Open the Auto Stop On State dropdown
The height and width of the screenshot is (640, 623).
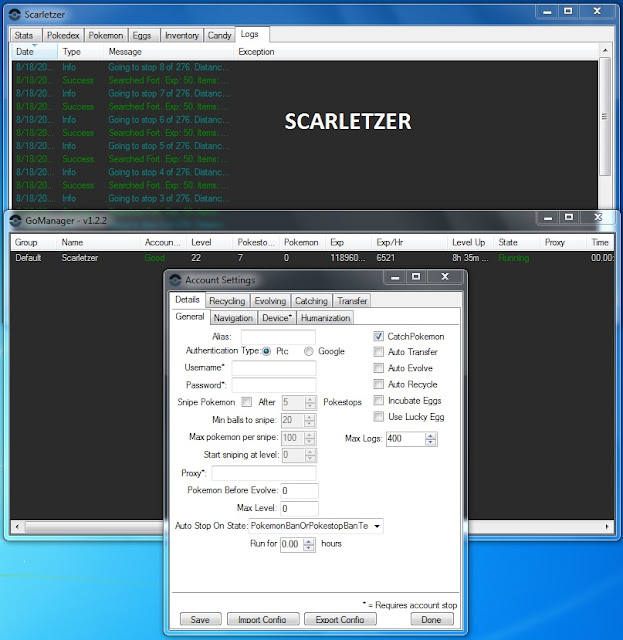coord(377,526)
